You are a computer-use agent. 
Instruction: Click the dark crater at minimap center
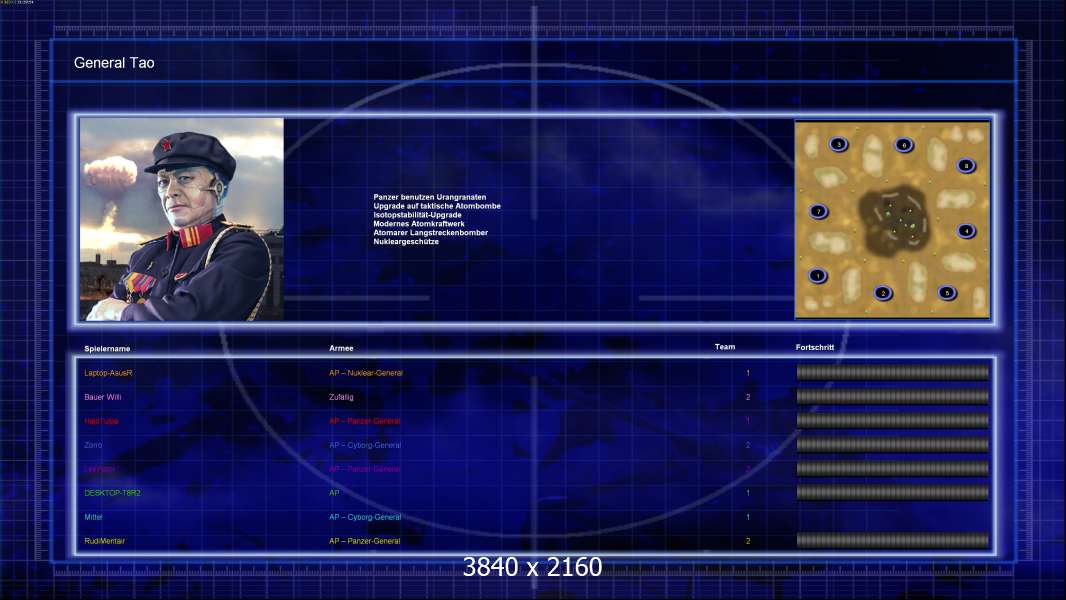point(894,219)
